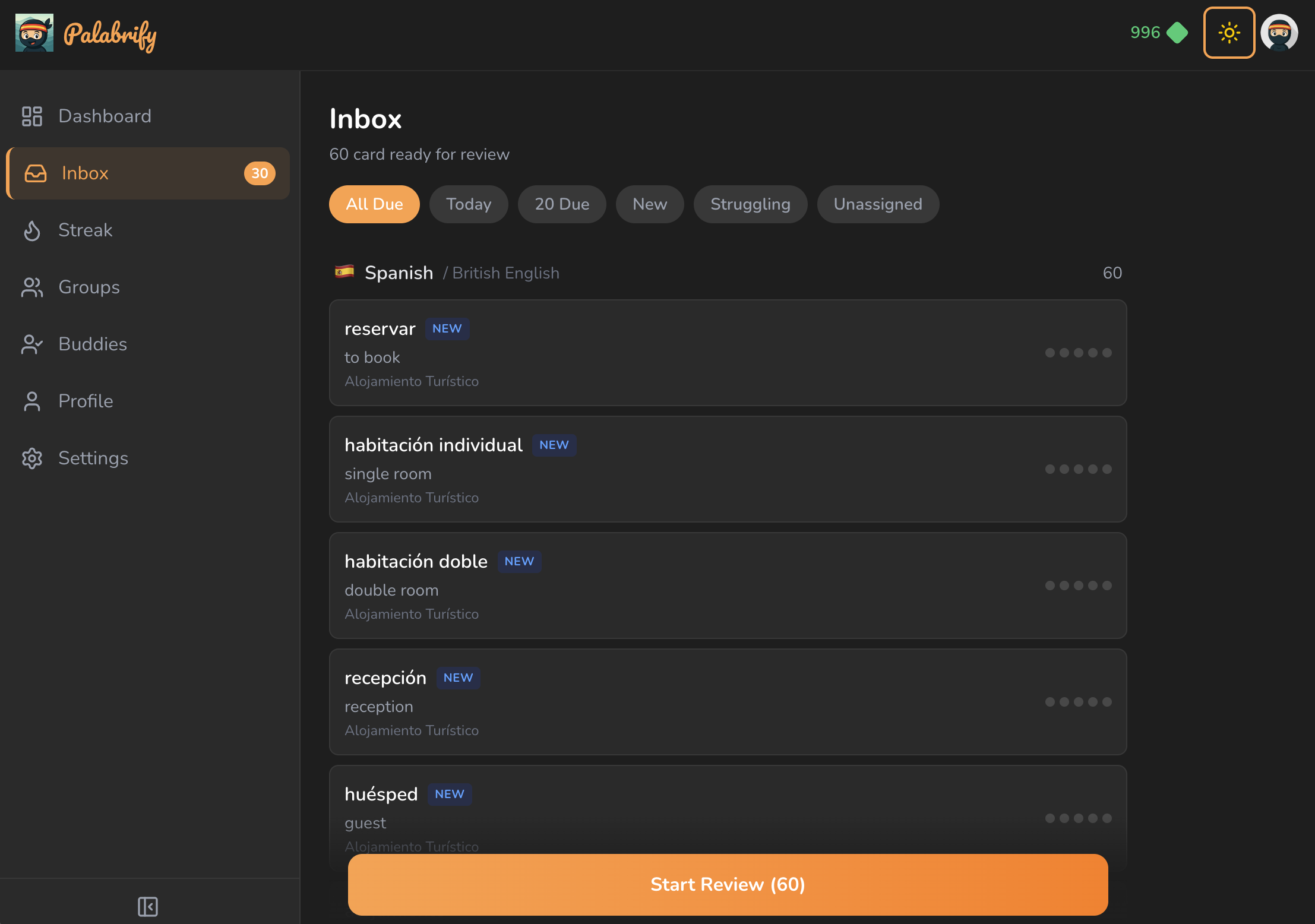Select the New filter chip

click(650, 204)
